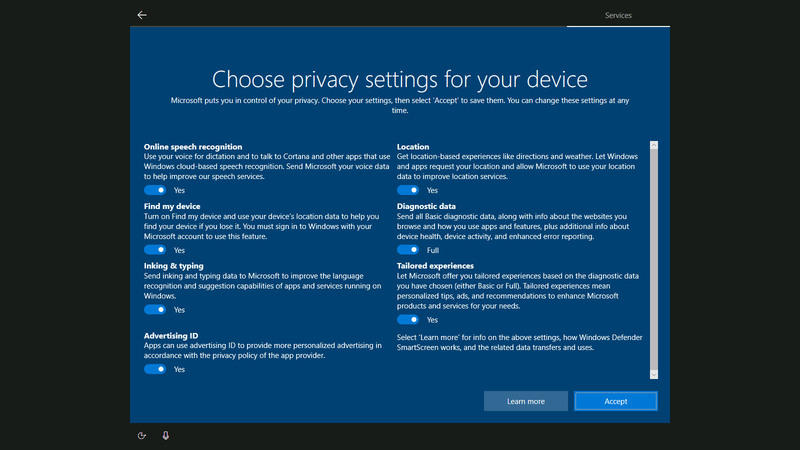Disable the Find my device toggle

pyautogui.click(x=155, y=250)
